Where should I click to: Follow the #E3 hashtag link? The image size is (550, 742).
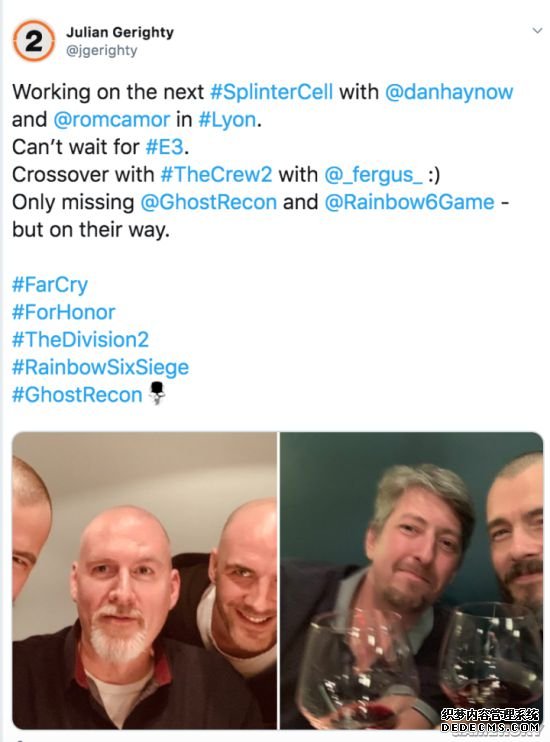pyautogui.click(x=164, y=147)
